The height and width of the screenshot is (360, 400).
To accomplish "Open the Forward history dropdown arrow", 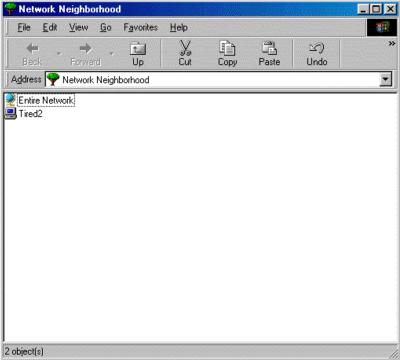I will (112, 54).
